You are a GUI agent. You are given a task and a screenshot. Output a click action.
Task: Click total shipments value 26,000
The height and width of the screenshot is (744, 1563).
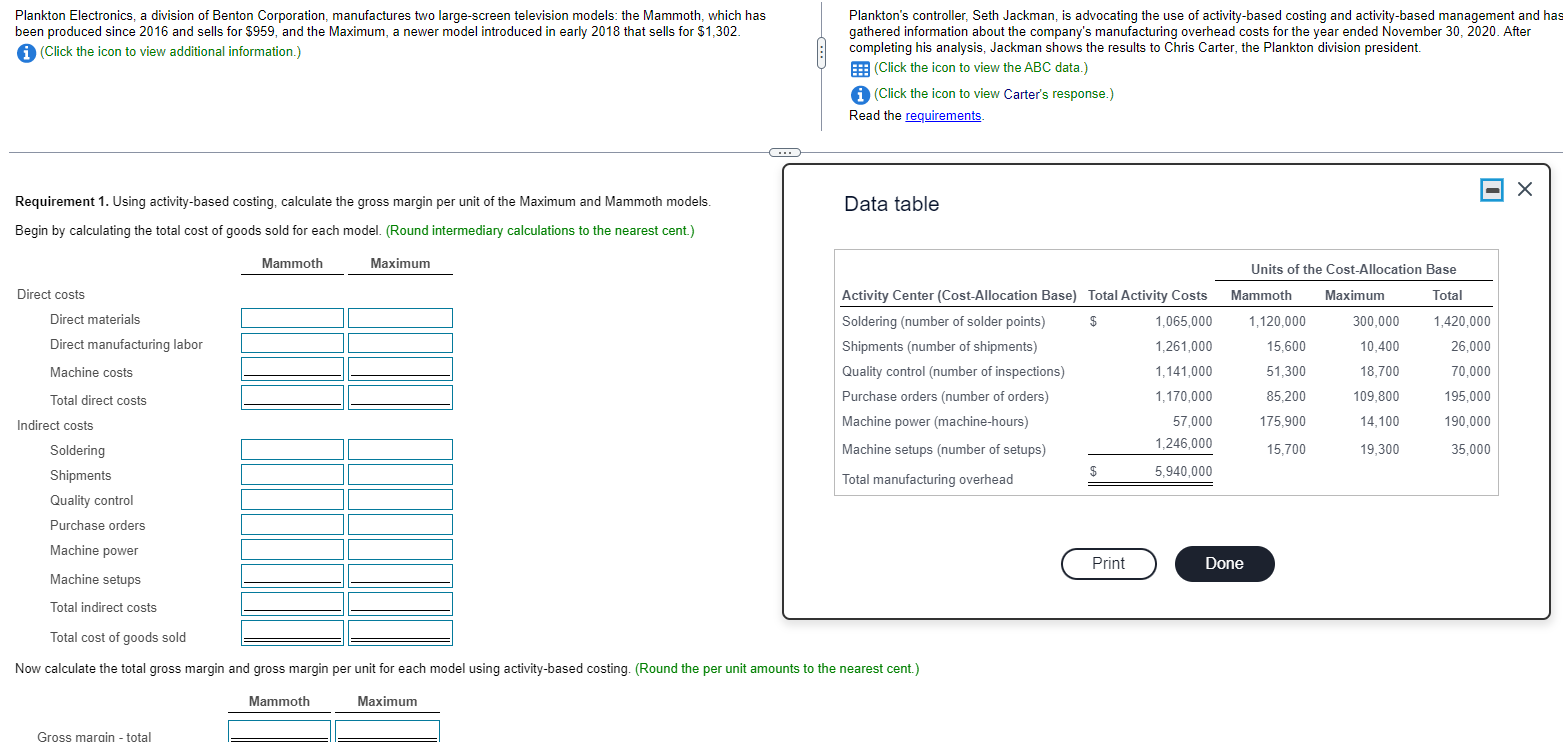click(1470, 347)
